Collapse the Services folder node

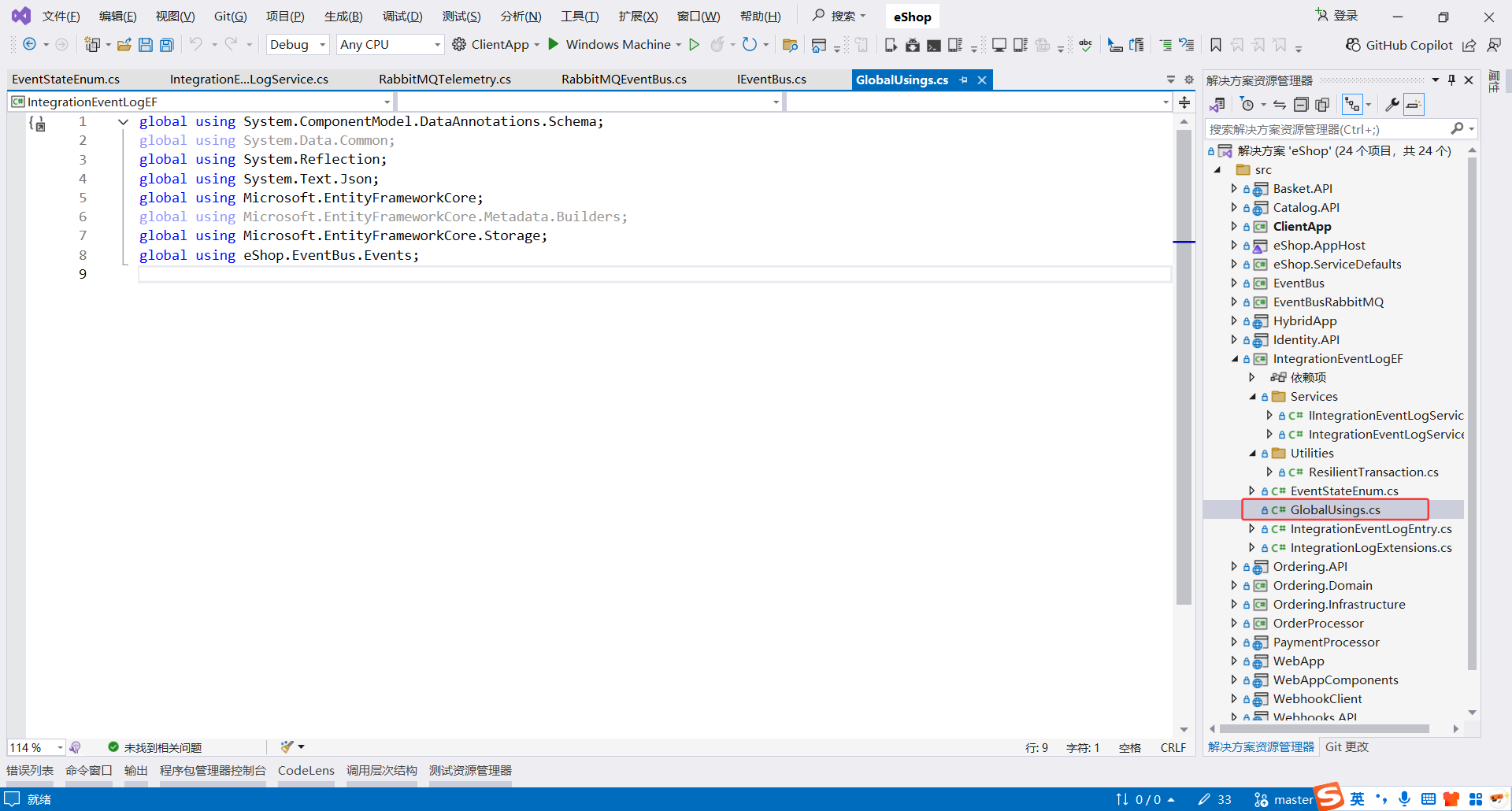point(1252,397)
